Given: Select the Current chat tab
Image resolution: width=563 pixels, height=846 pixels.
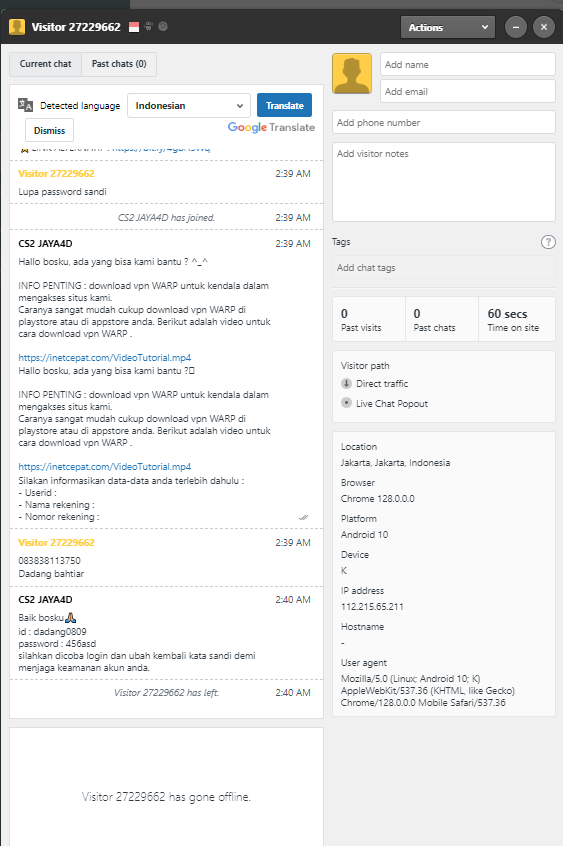Looking at the screenshot, I should pos(45,64).
